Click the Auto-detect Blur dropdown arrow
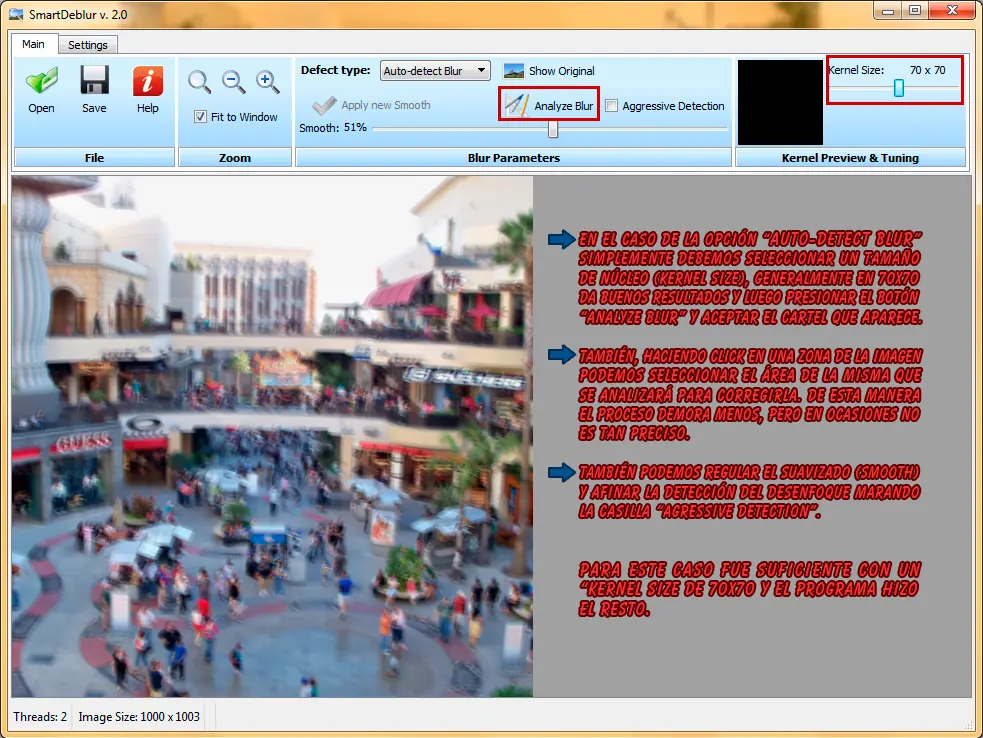Viewport: 983px width, 738px height. tap(481, 70)
